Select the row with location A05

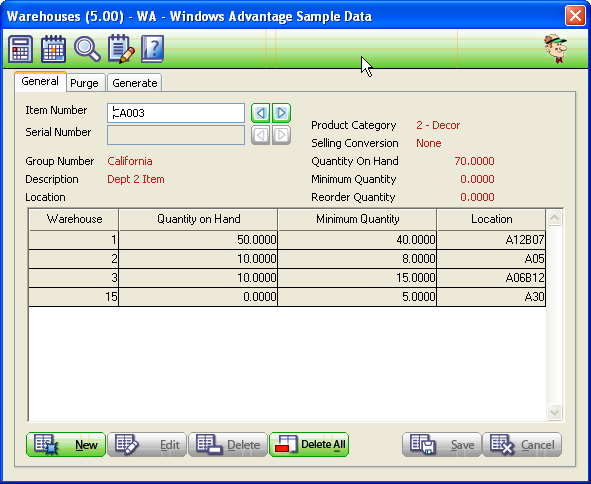pyautogui.click(x=287, y=259)
